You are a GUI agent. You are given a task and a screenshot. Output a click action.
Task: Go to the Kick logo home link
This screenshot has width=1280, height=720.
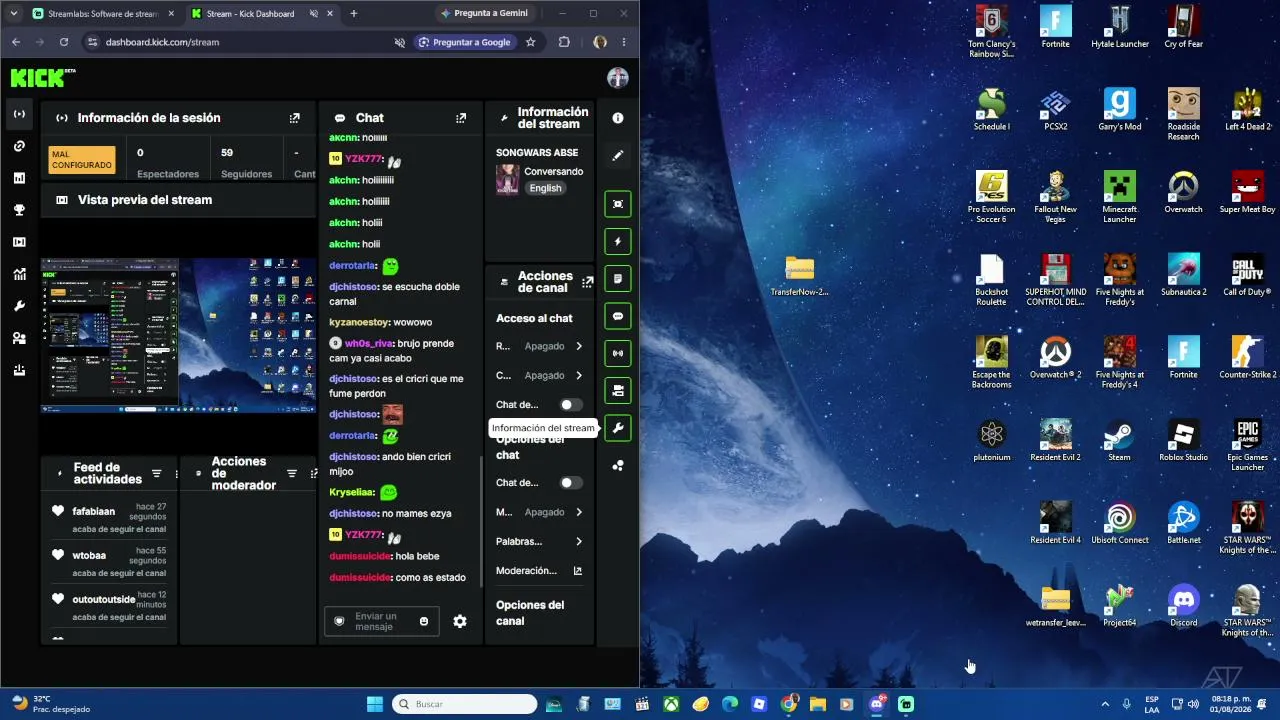43,78
